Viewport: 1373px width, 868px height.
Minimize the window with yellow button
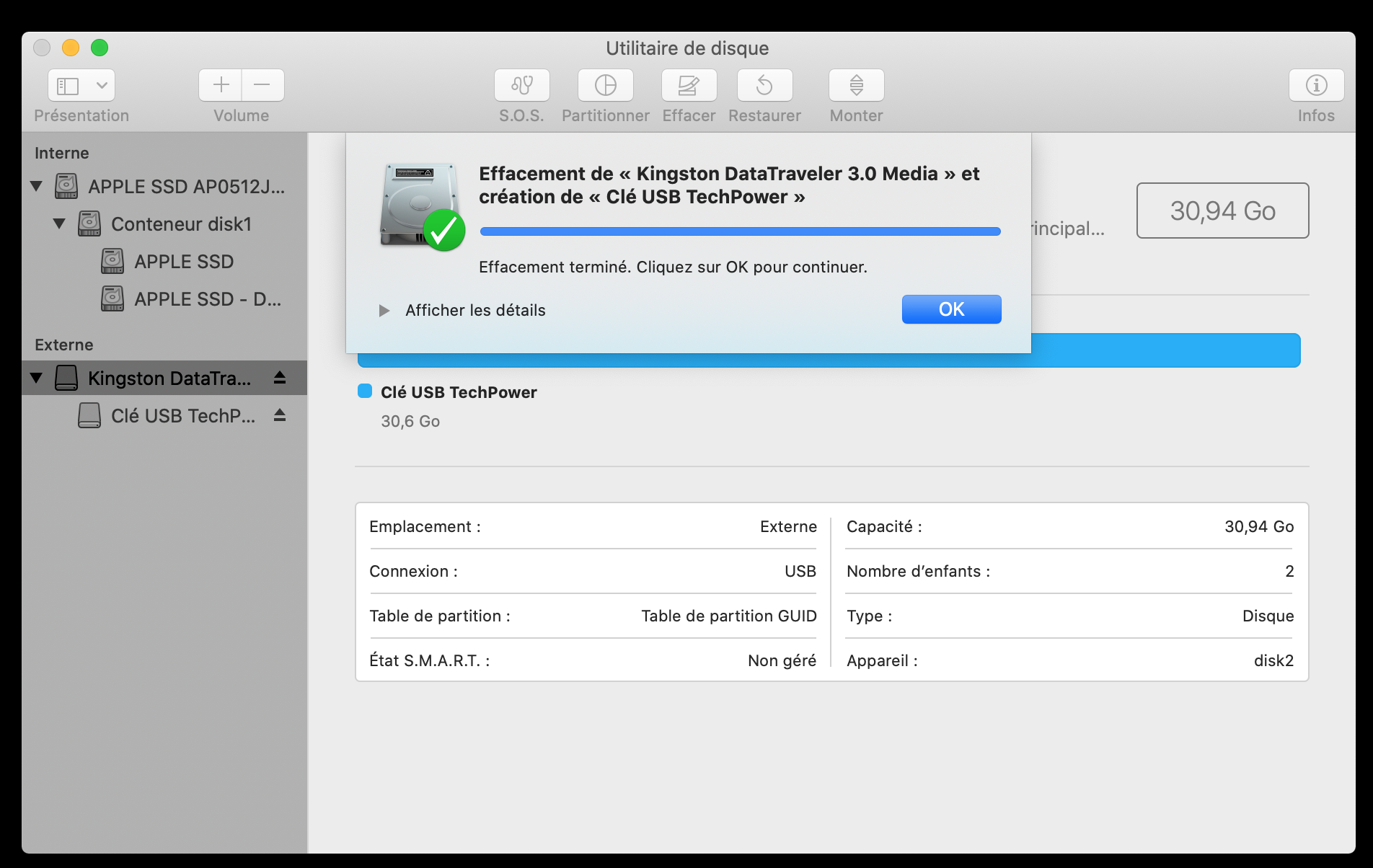click(71, 48)
